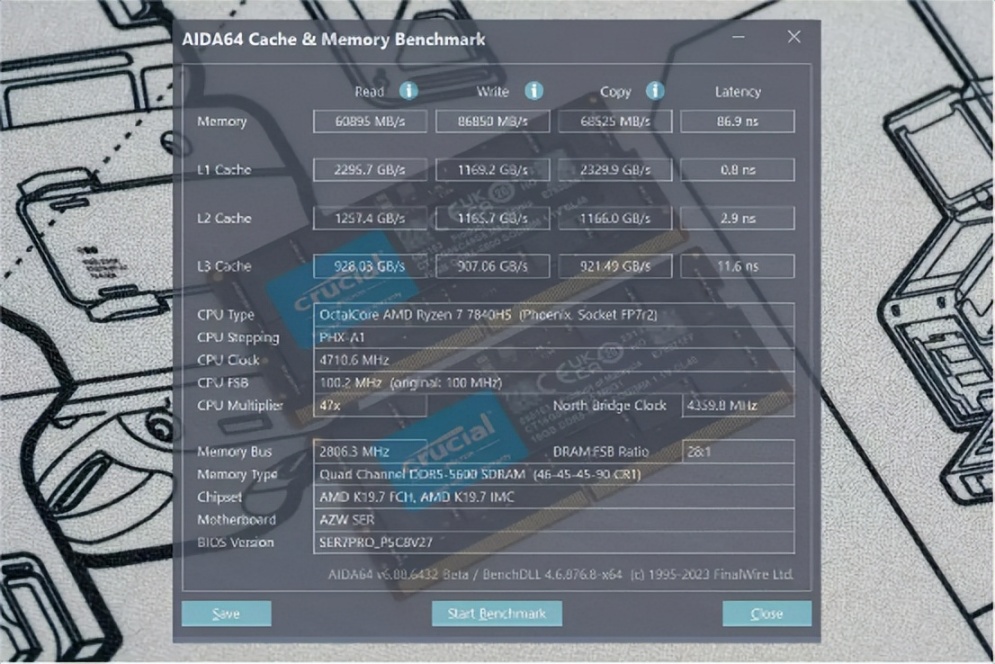Click the CPU Type label
The height and width of the screenshot is (664, 995).
point(225,315)
